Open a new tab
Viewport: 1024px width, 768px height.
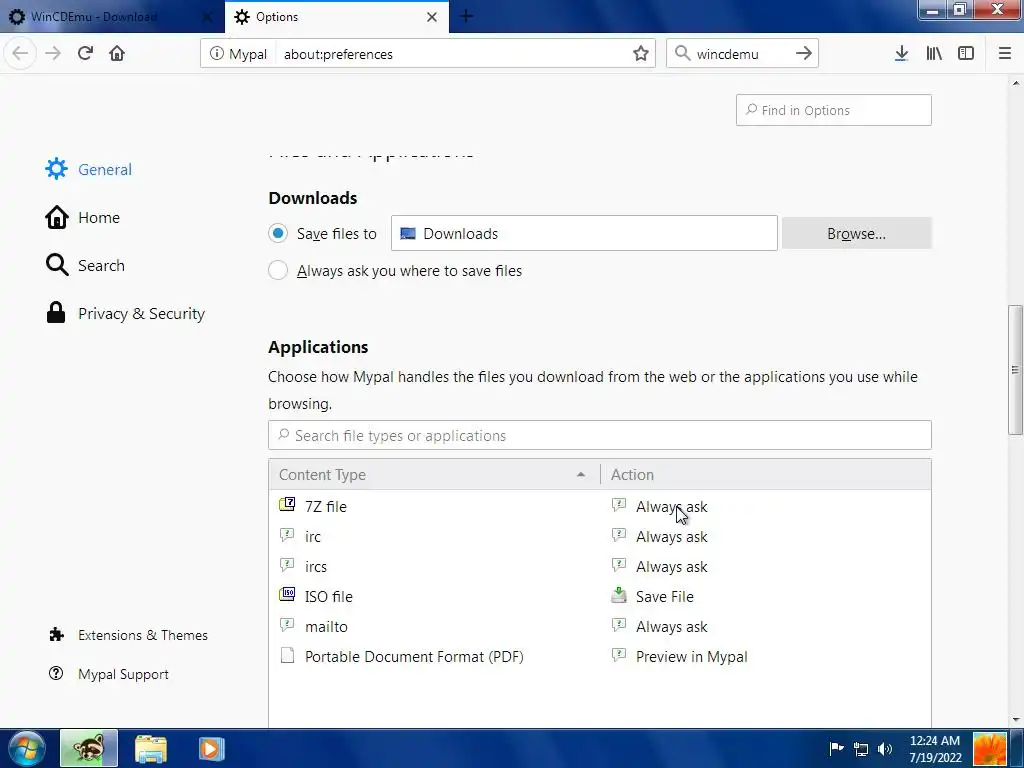click(466, 16)
